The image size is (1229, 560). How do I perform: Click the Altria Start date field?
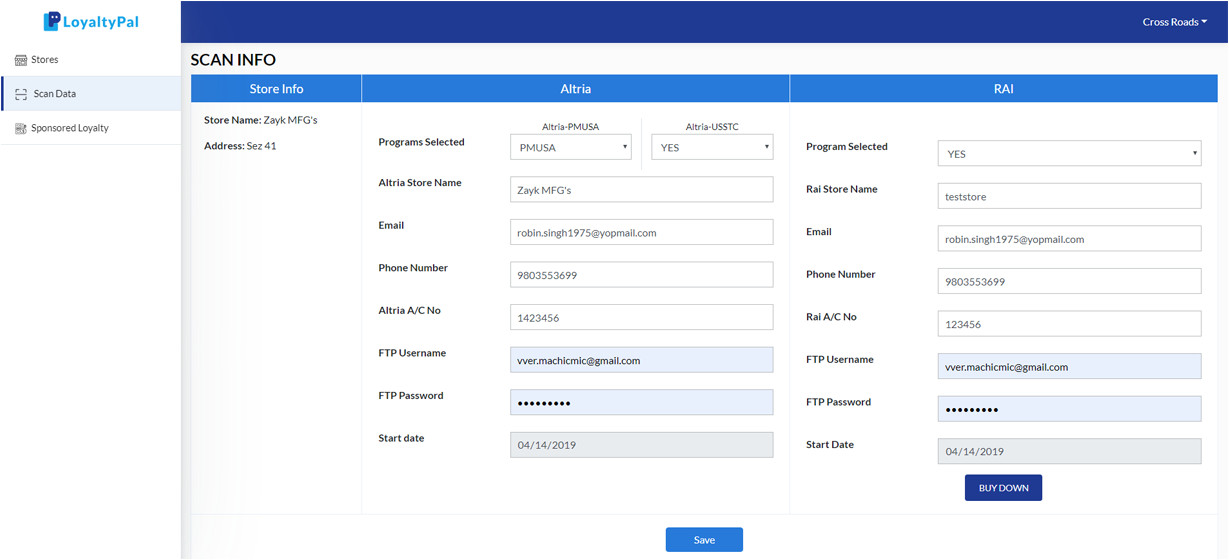[x=641, y=445]
